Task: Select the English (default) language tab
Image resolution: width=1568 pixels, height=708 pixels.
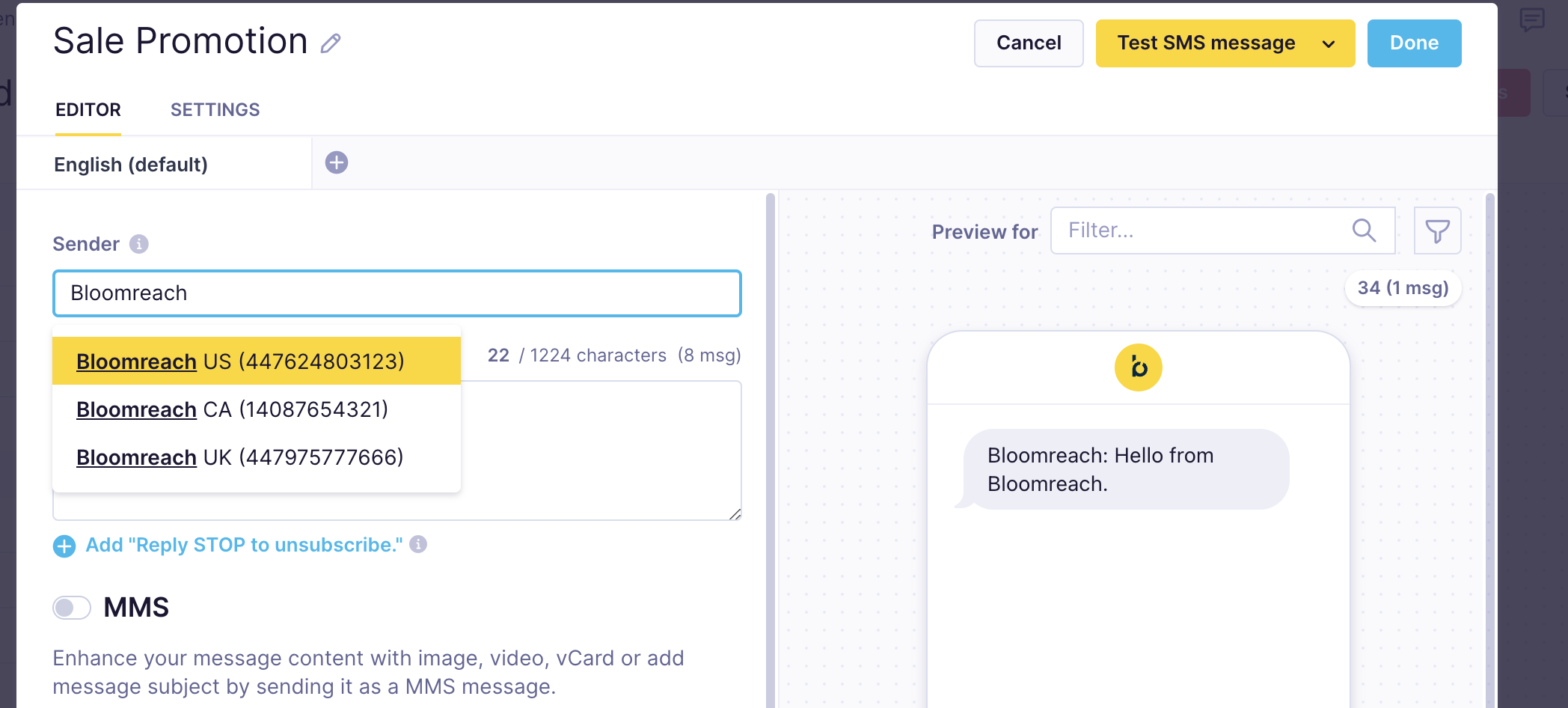Action: coord(164,164)
